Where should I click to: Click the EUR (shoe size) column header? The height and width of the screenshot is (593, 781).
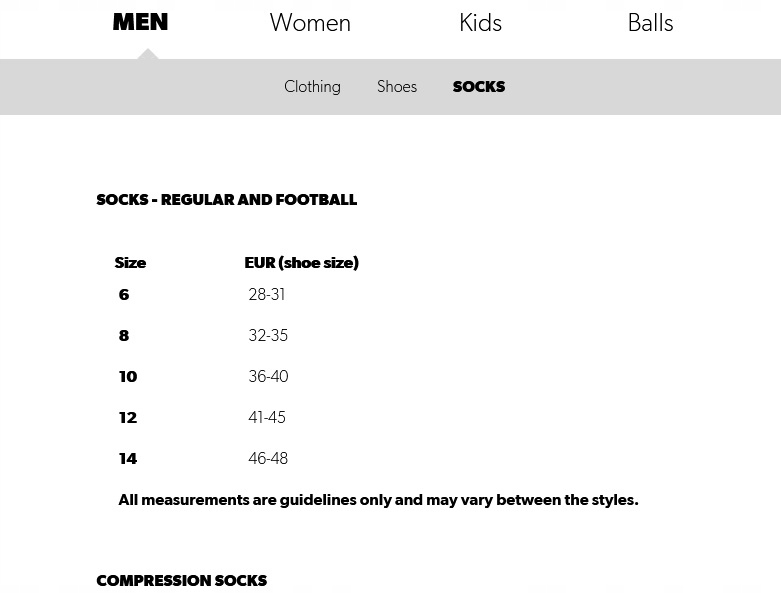click(x=301, y=263)
